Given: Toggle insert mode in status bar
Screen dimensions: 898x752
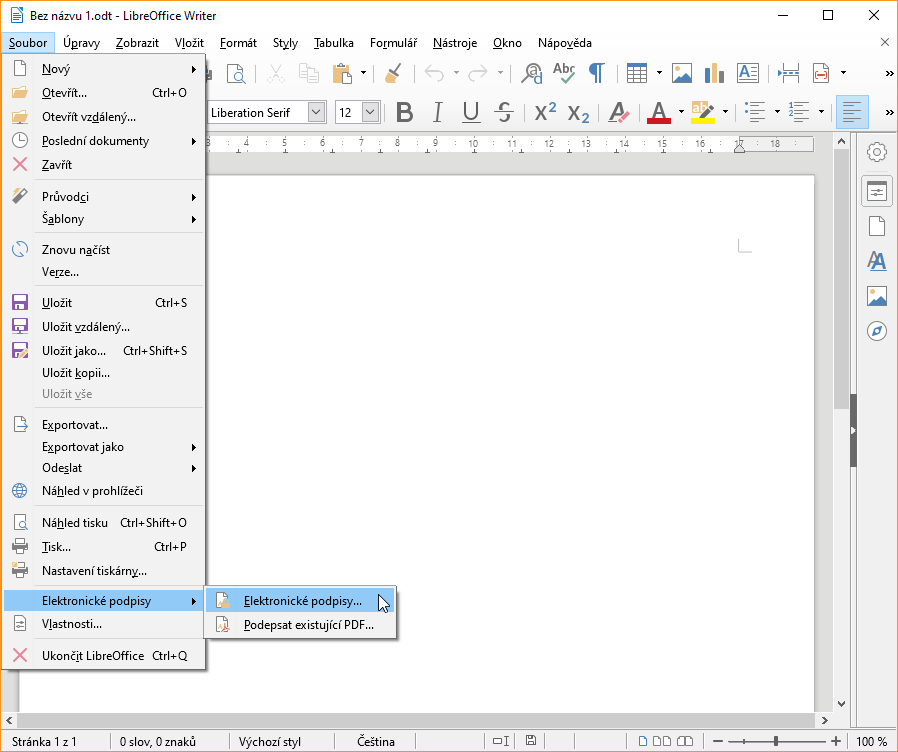Looking at the screenshot, I should coord(501,741).
